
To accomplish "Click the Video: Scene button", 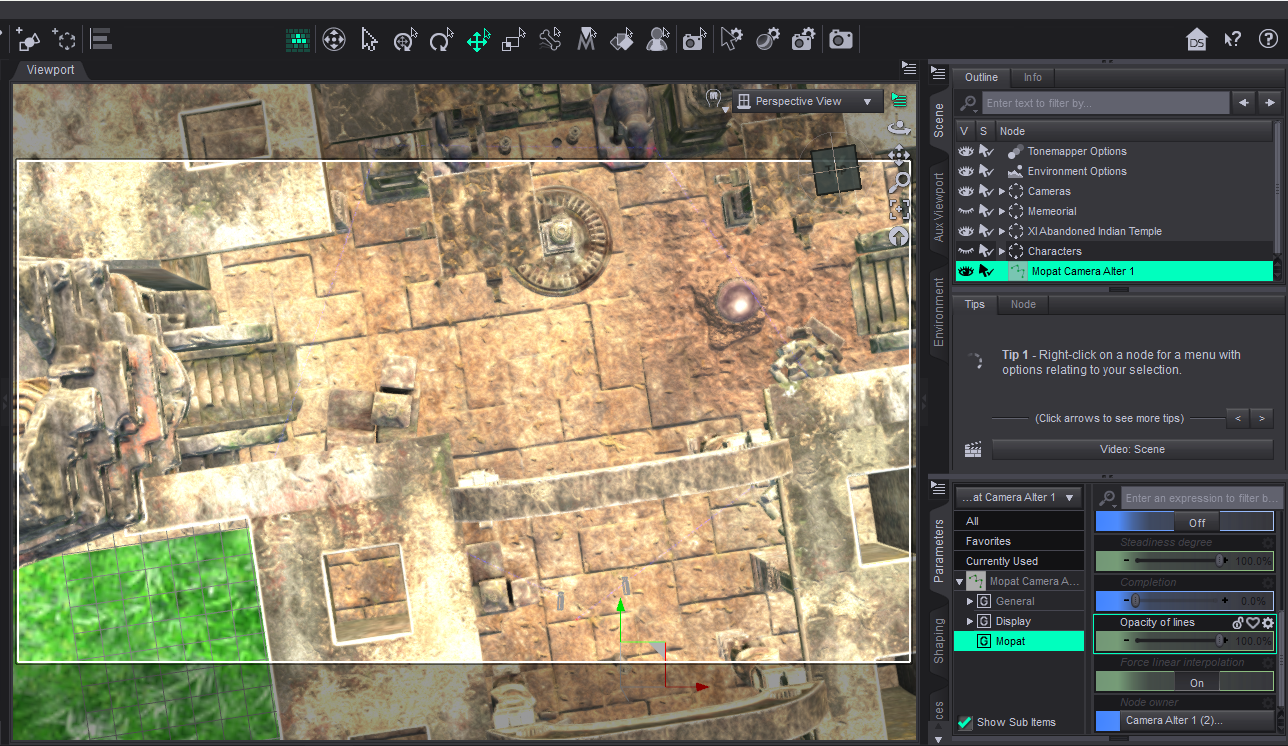I will coord(1132,449).
